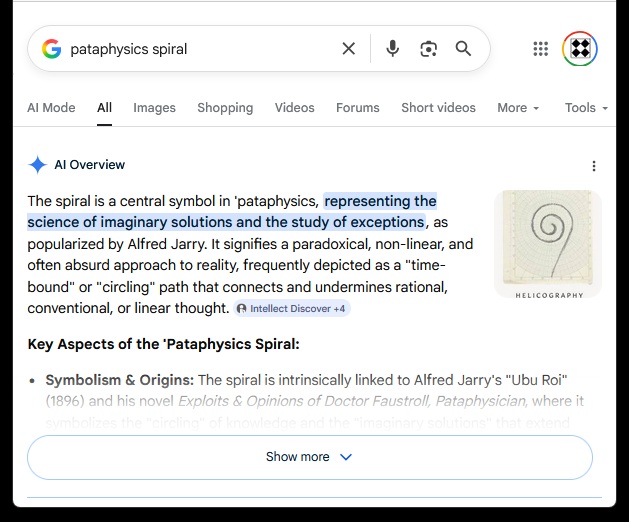
Task: Expand the More search filters dropdown
Action: [x=517, y=108]
